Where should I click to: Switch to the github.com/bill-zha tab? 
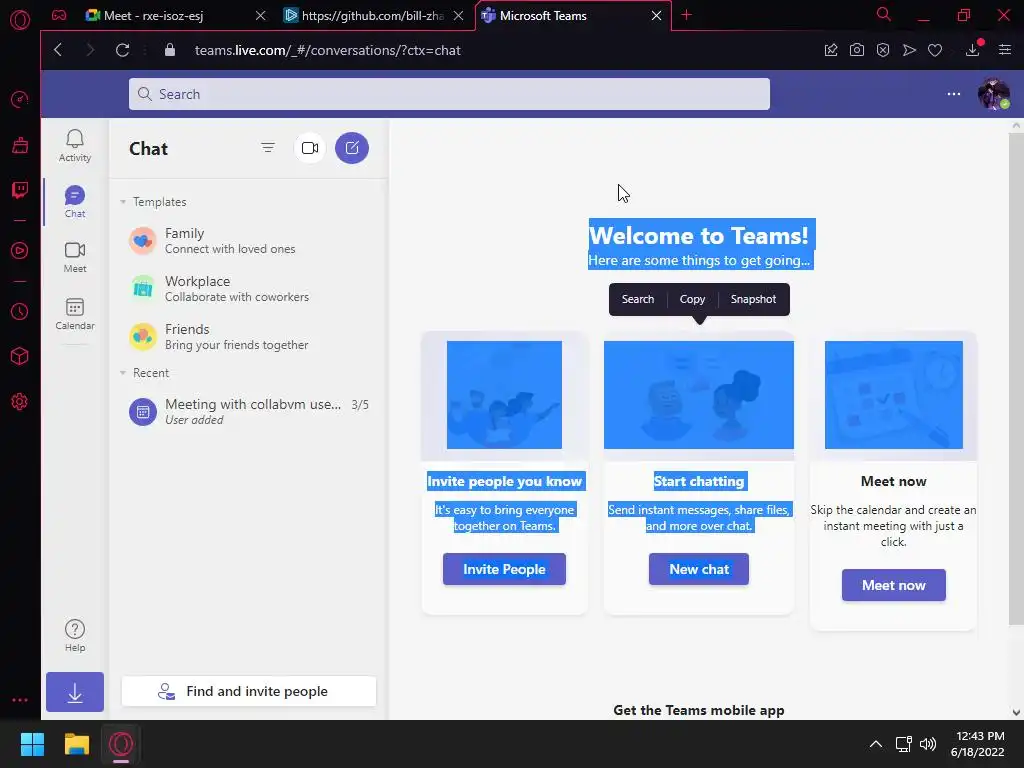[x=372, y=16]
